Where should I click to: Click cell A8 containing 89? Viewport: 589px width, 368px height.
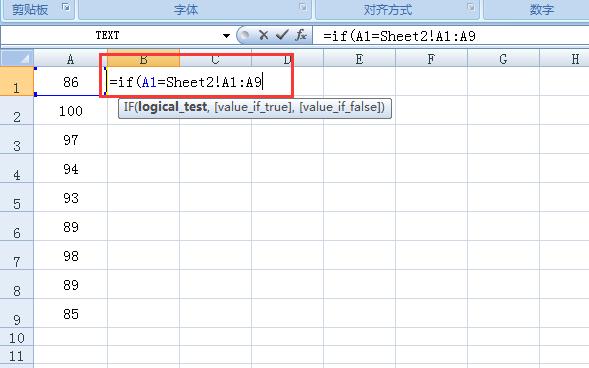coord(71,284)
